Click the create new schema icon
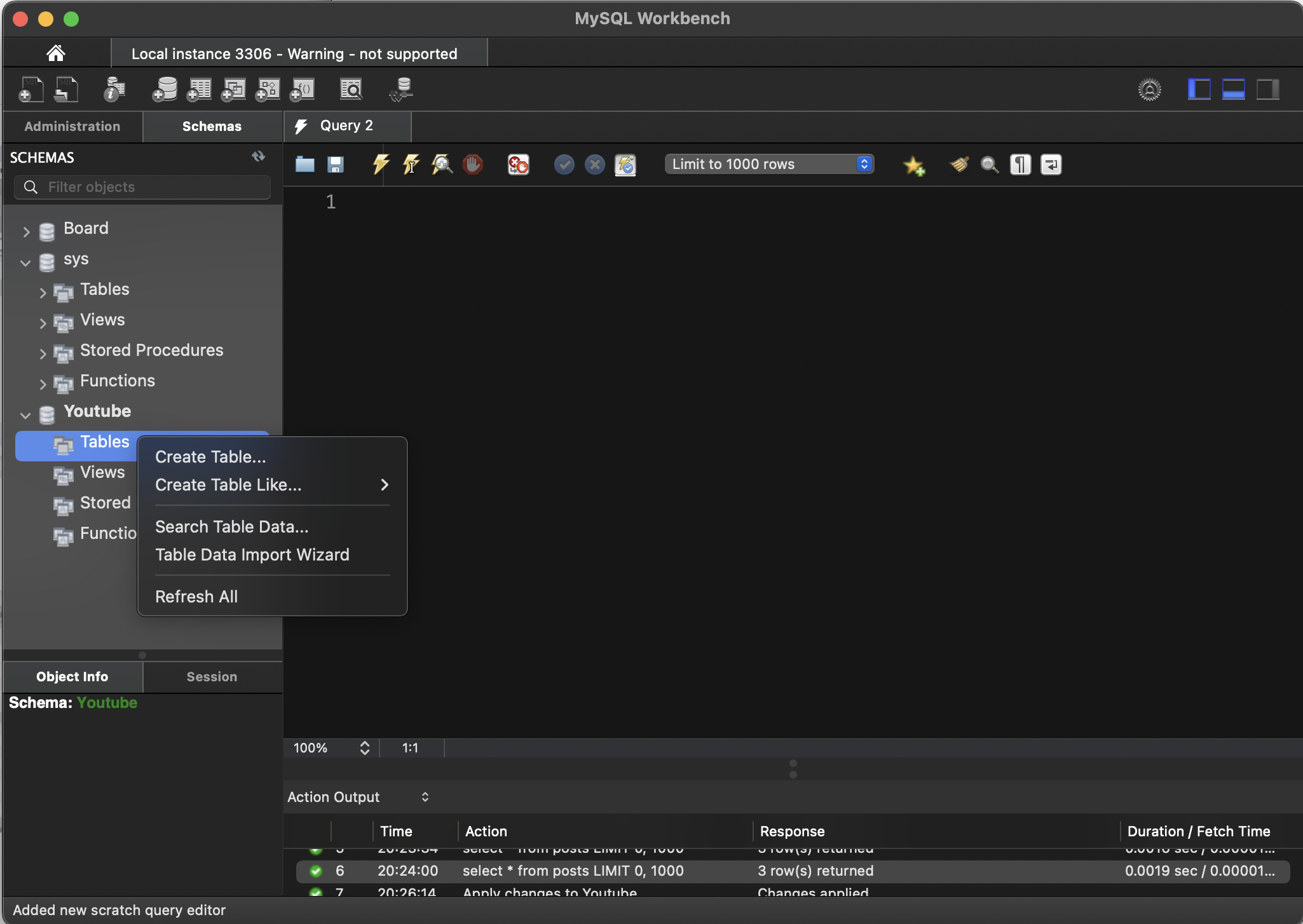1303x924 pixels. tap(165, 90)
